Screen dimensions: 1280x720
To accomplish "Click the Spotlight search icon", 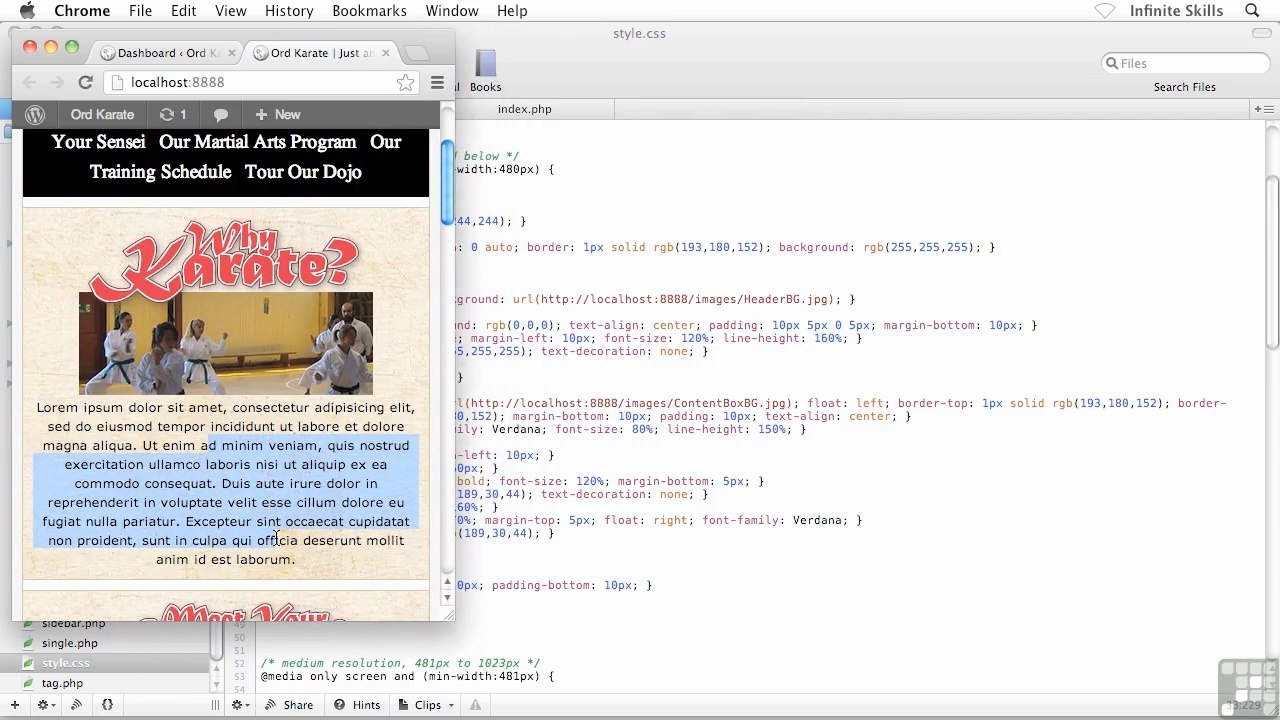I will (x=1252, y=11).
